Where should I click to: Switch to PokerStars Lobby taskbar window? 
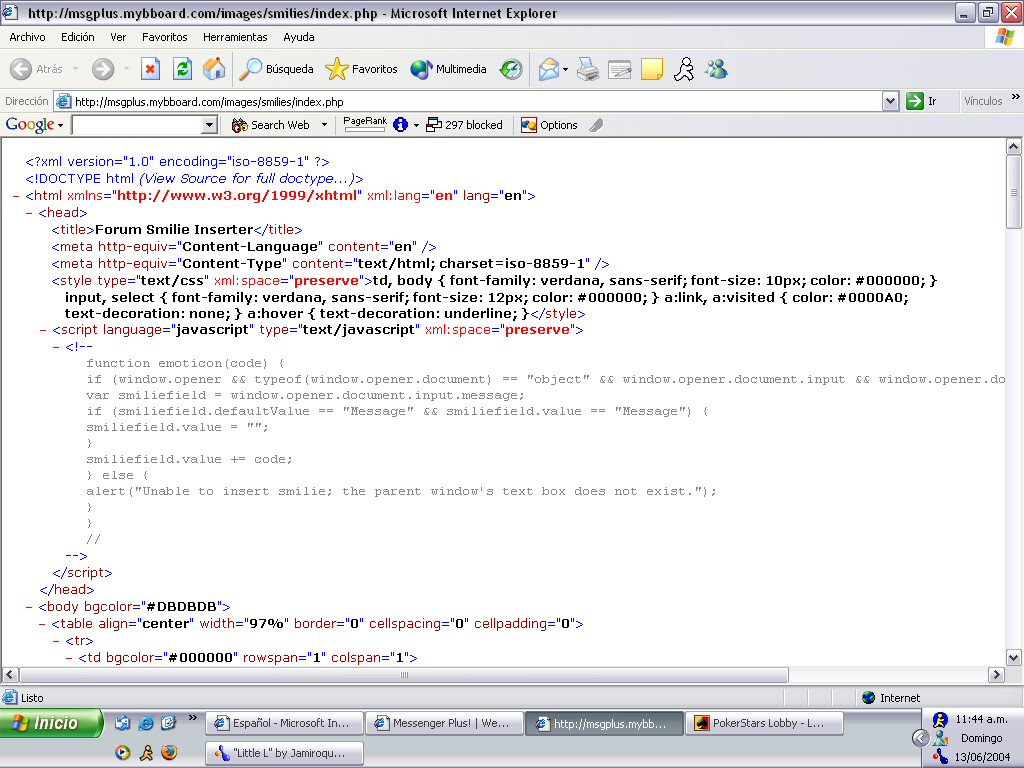(764, 723)
